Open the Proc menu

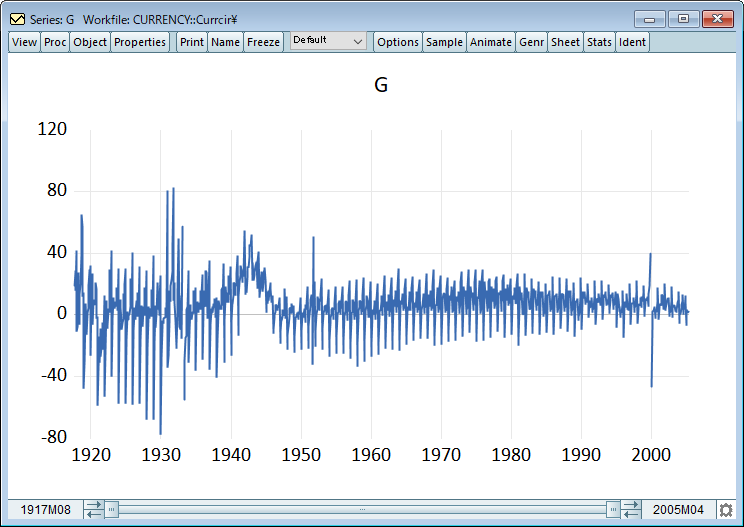pos(55,42)
